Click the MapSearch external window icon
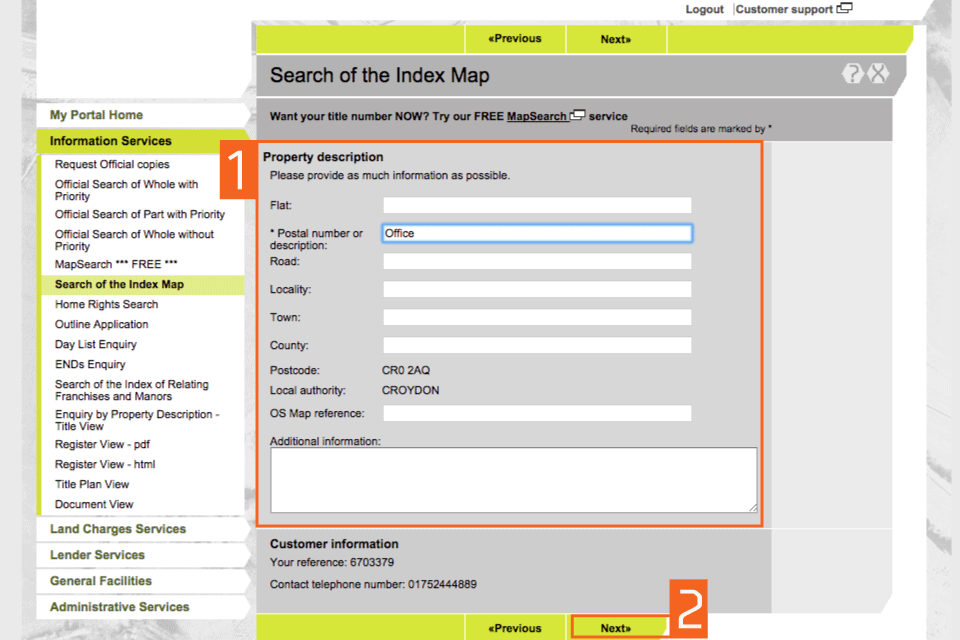The width and height of the screenshot is (960, 640). coord(577,116)
